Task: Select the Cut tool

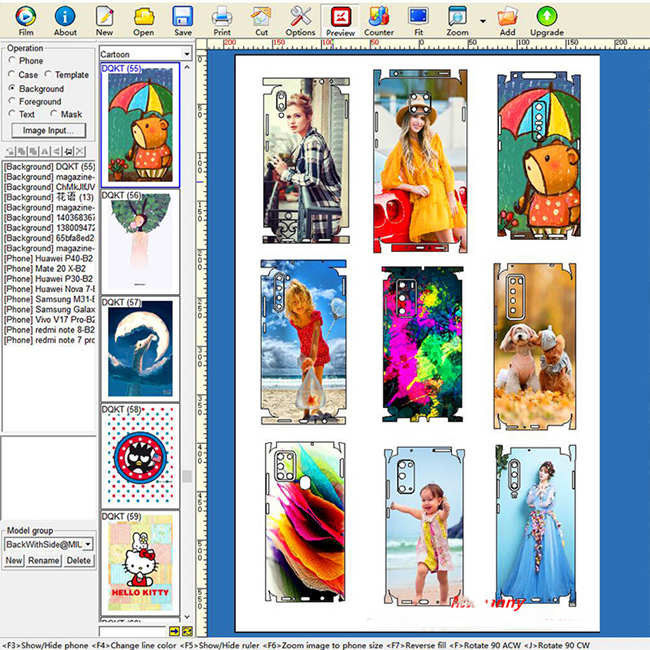Action: point(261,19)
